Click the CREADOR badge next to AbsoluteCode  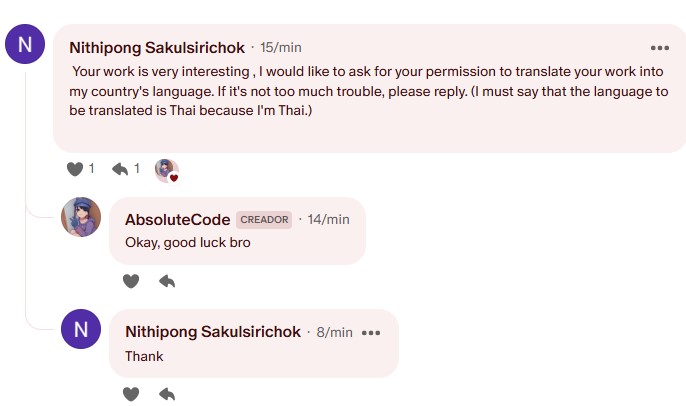pos(264,220)
